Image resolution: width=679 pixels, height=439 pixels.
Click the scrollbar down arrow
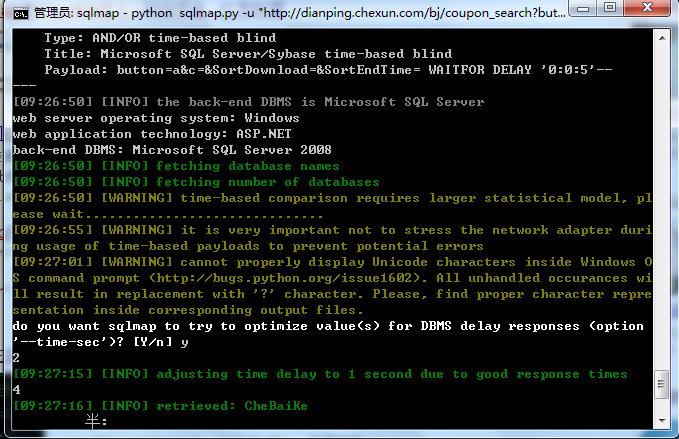click(662, 420)
